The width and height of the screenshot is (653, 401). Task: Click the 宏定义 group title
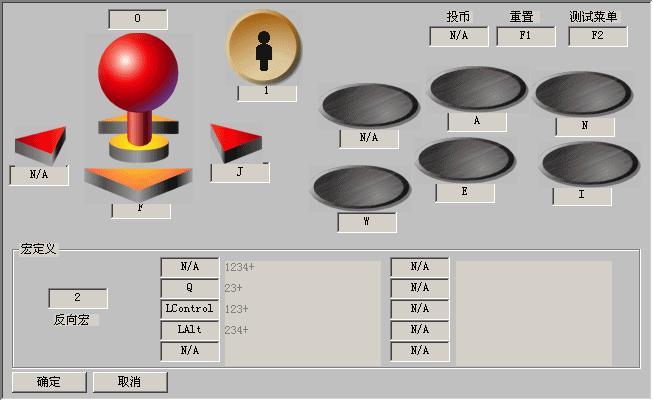(x=38, y=249)
